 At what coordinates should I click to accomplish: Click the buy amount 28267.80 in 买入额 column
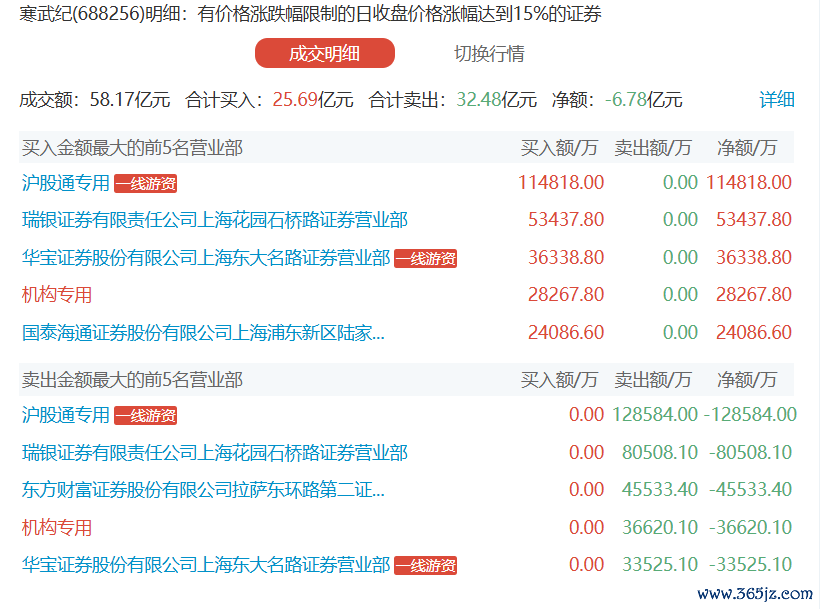566,294
